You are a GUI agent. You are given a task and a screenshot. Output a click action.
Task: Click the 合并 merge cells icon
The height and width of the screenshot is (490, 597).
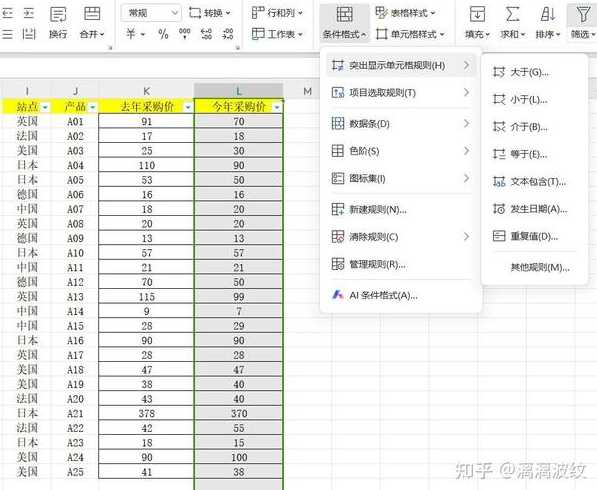92,14
